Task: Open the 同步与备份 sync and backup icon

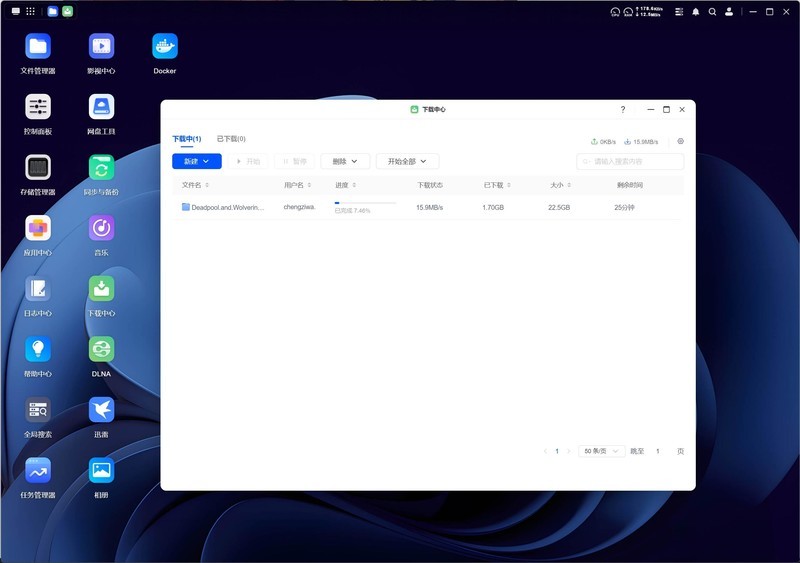Action: click(x=101, y=168)
